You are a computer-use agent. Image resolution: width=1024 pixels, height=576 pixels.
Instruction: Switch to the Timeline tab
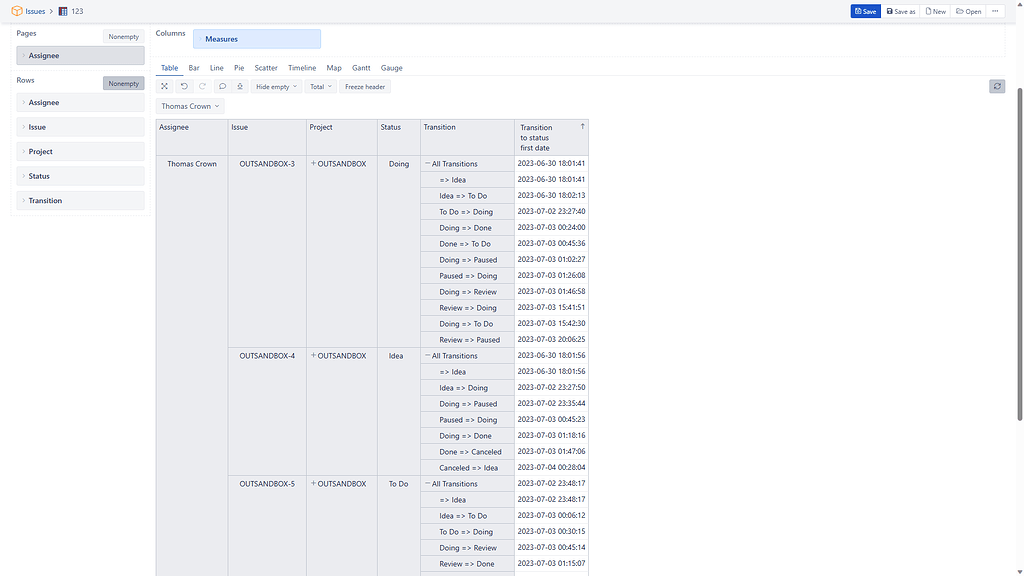302,68
